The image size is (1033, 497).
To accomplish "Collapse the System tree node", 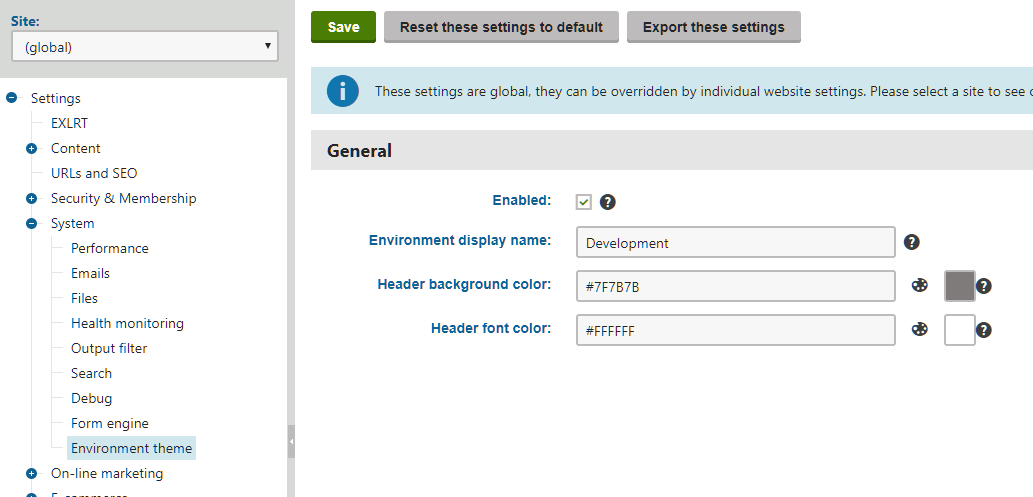I will pos(32,224).
